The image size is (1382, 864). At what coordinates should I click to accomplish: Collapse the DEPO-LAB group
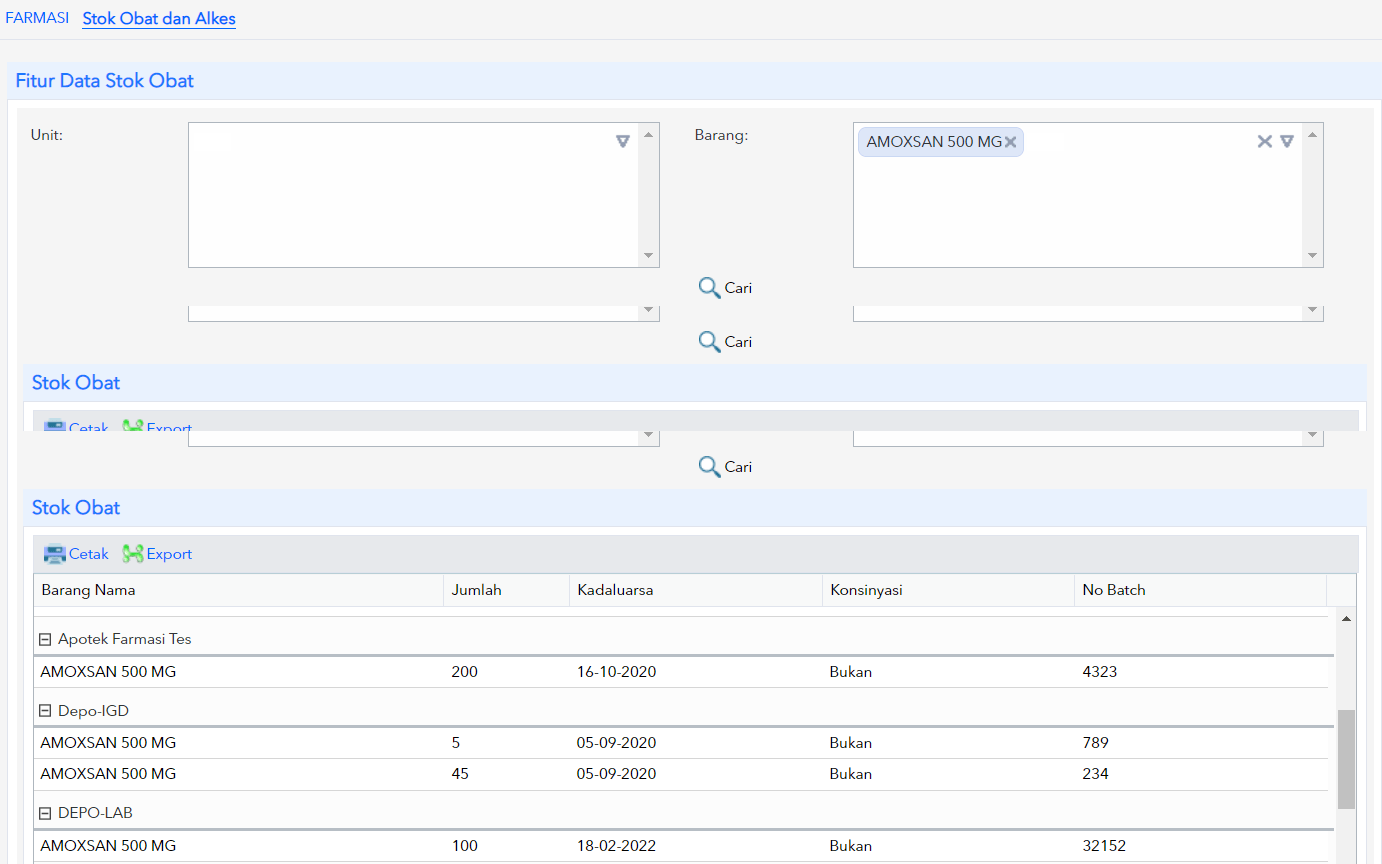click(45, 813)
